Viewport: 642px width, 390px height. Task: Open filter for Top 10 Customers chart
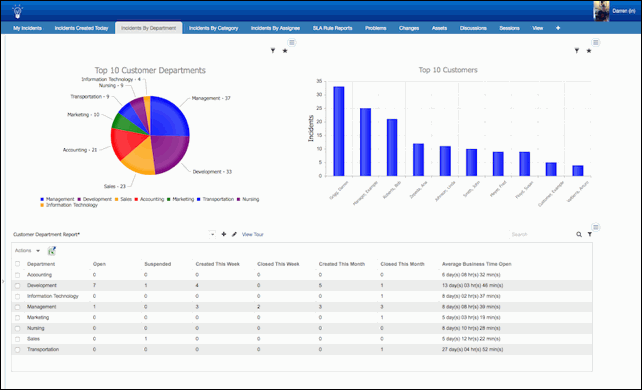576,51
